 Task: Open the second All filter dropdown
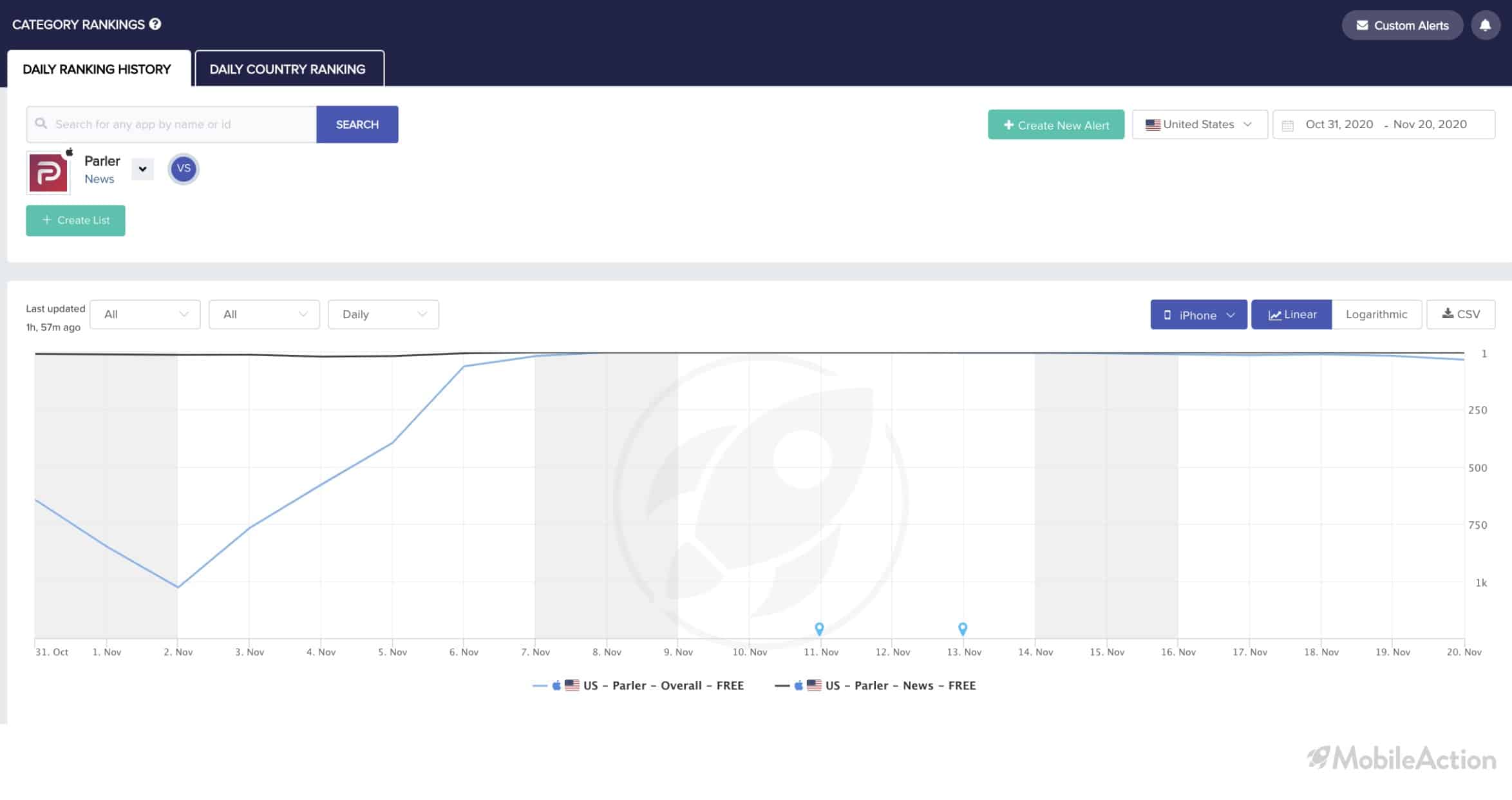(x=264, y=314)
